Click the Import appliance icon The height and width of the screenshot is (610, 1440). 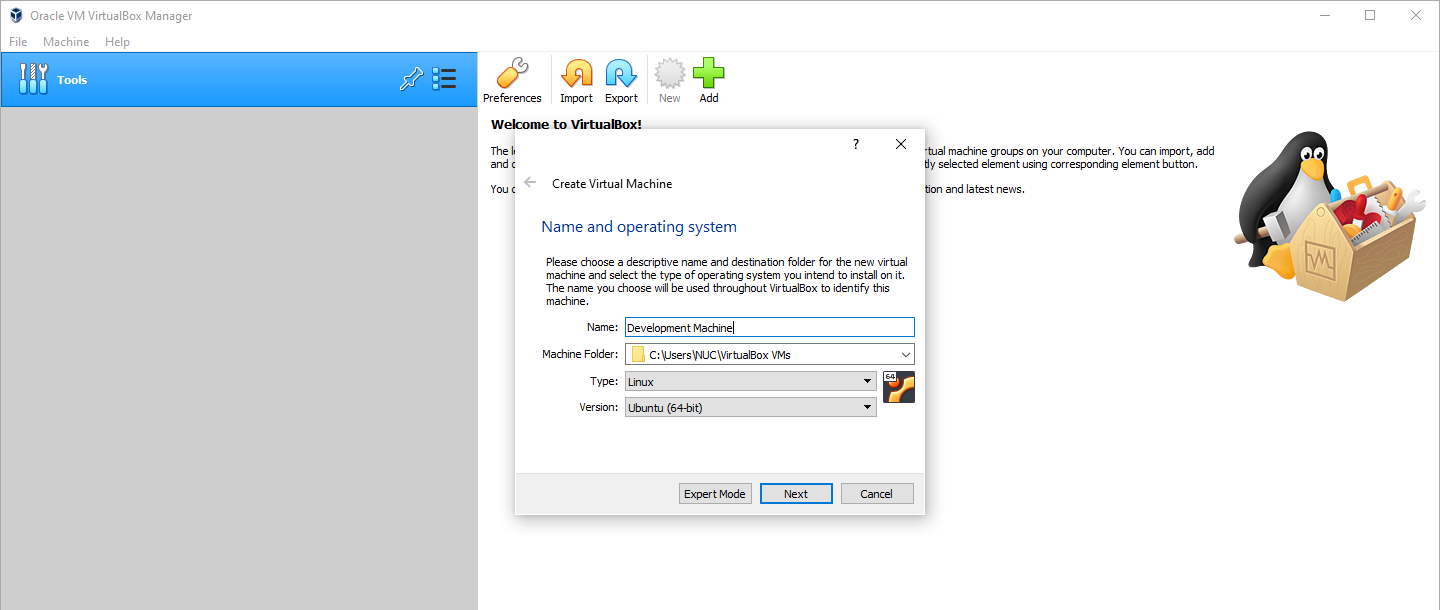(x=576, y=81)
